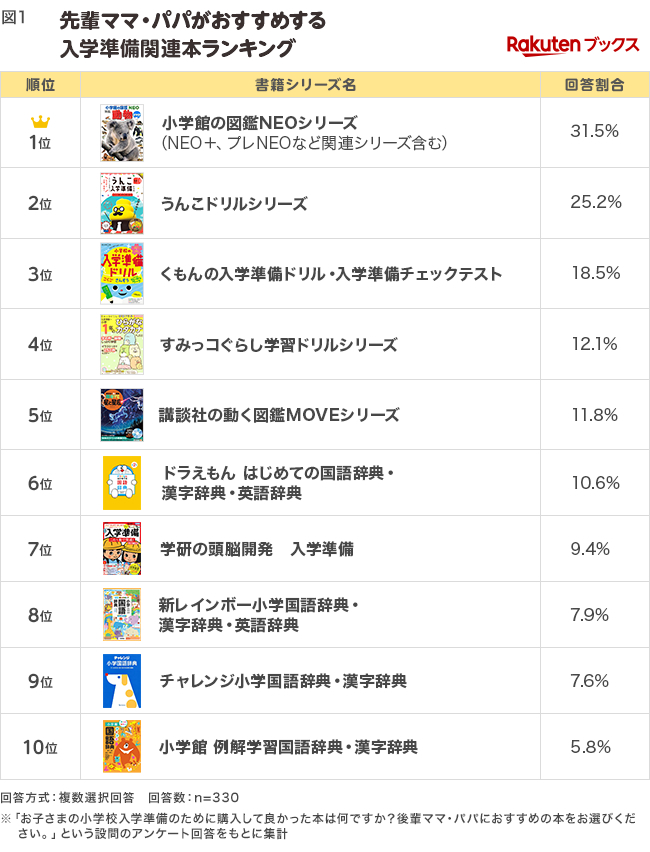
Task: Click the 回答割合 column header
Action: pos(595,85)
